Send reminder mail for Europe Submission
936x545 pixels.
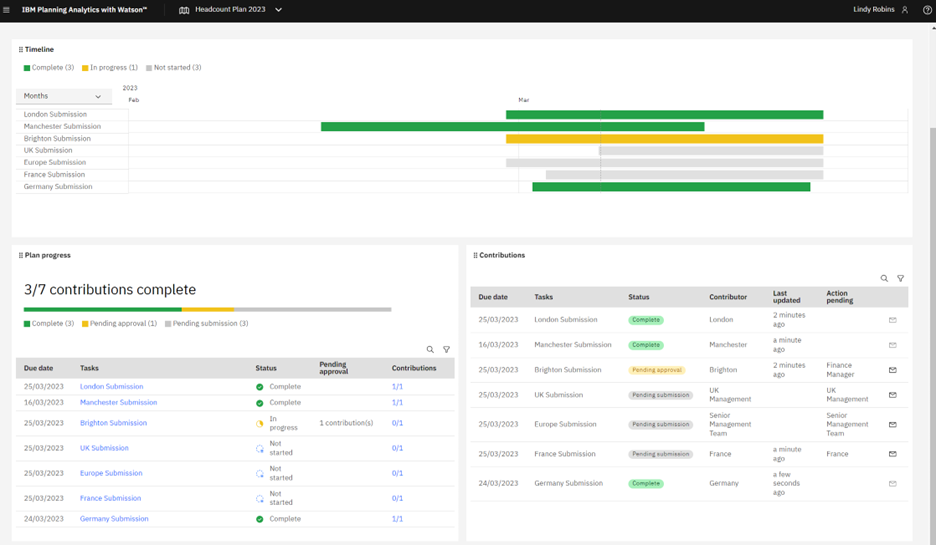[892, 425]
